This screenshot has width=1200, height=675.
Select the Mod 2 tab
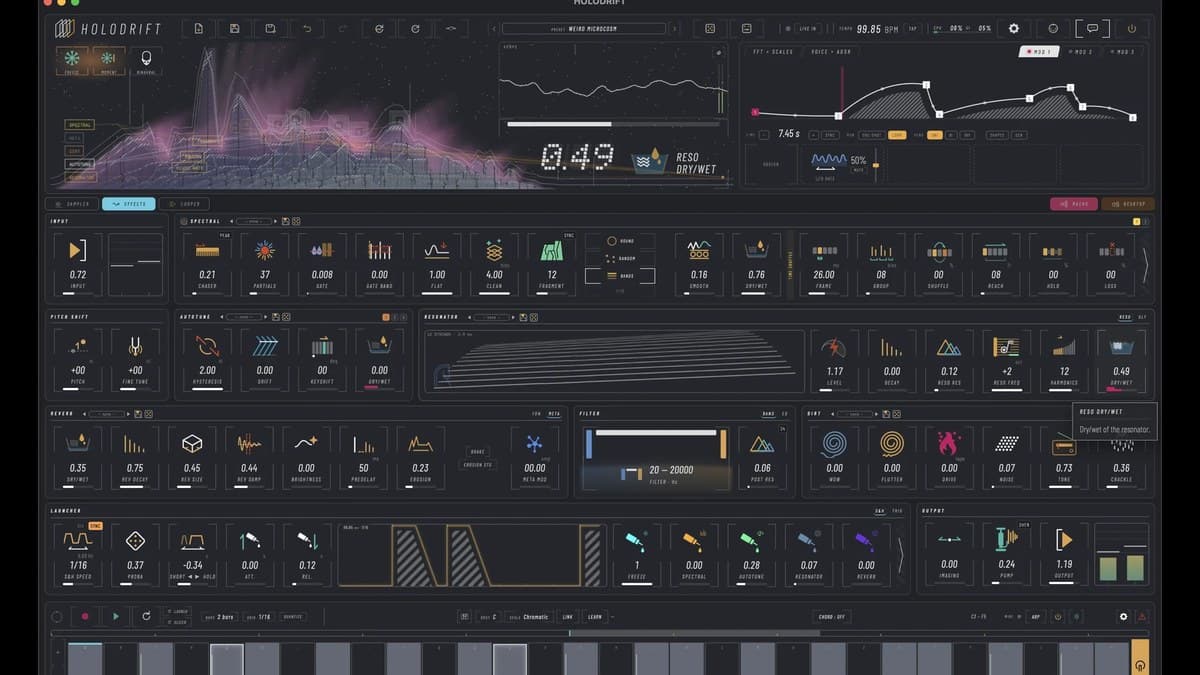click(1080, 51)
